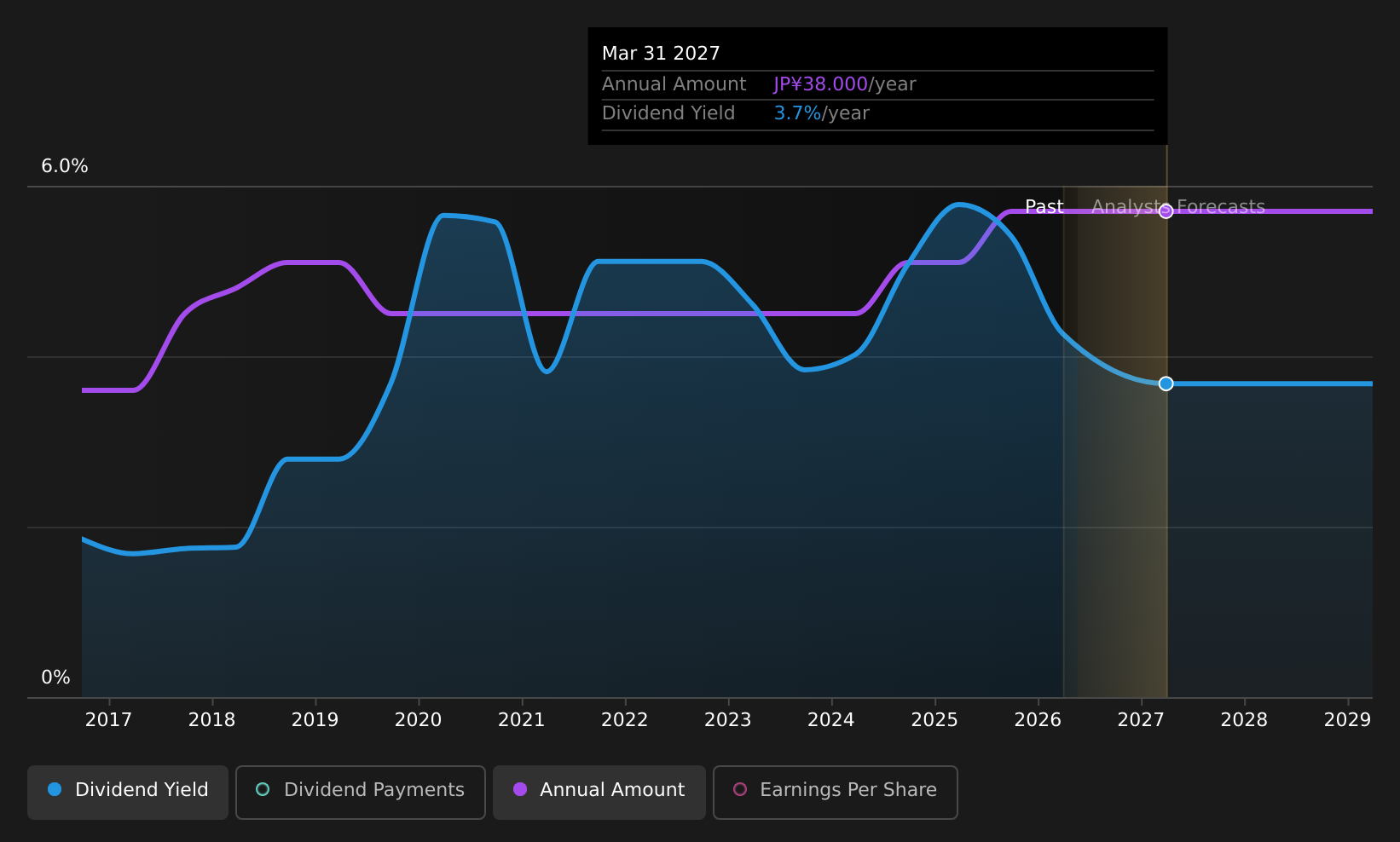This screenshot has height=842, width=1400.
Task: Click the 2025 x-axis label
Action: (934, 720)
